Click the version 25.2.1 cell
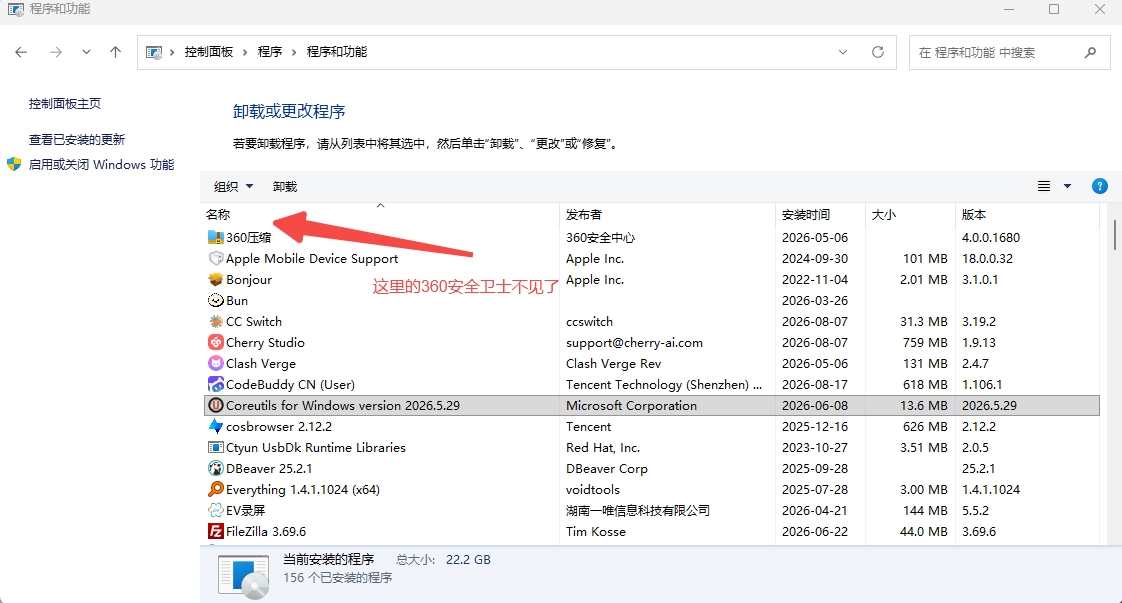Image resolution: width=1122 pixels, height=603 pixels. [977, 469]
